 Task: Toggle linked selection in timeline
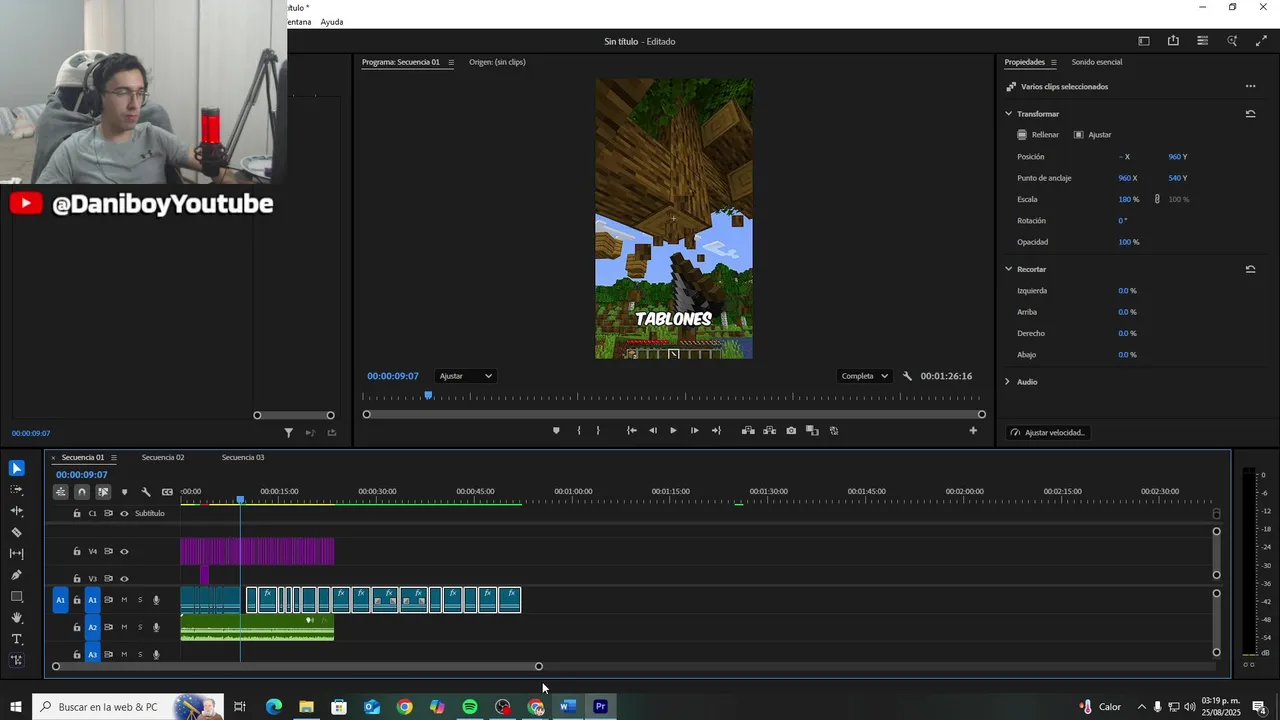103,492
